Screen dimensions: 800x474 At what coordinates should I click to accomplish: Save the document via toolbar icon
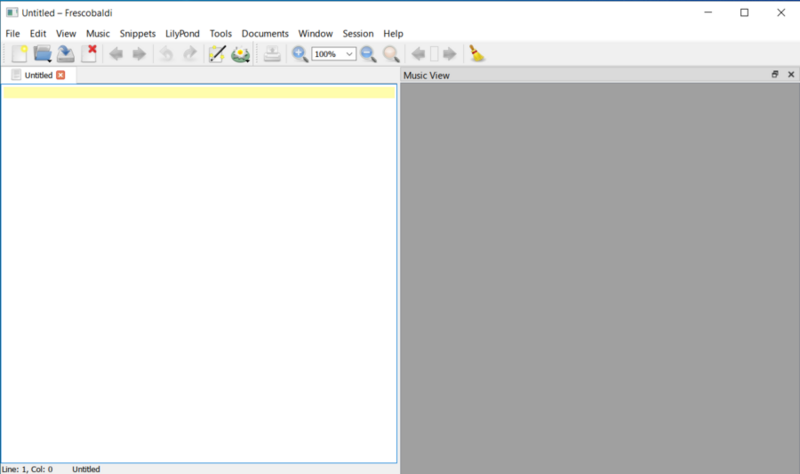click(66, 54)
